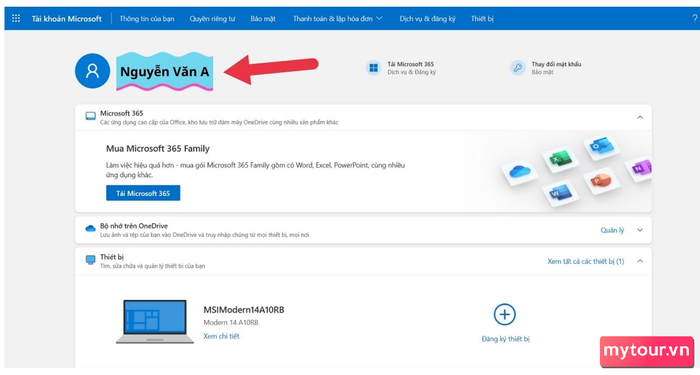
Task: Click the key icon for Thay đổi mật khẩu
Action: 517,68
